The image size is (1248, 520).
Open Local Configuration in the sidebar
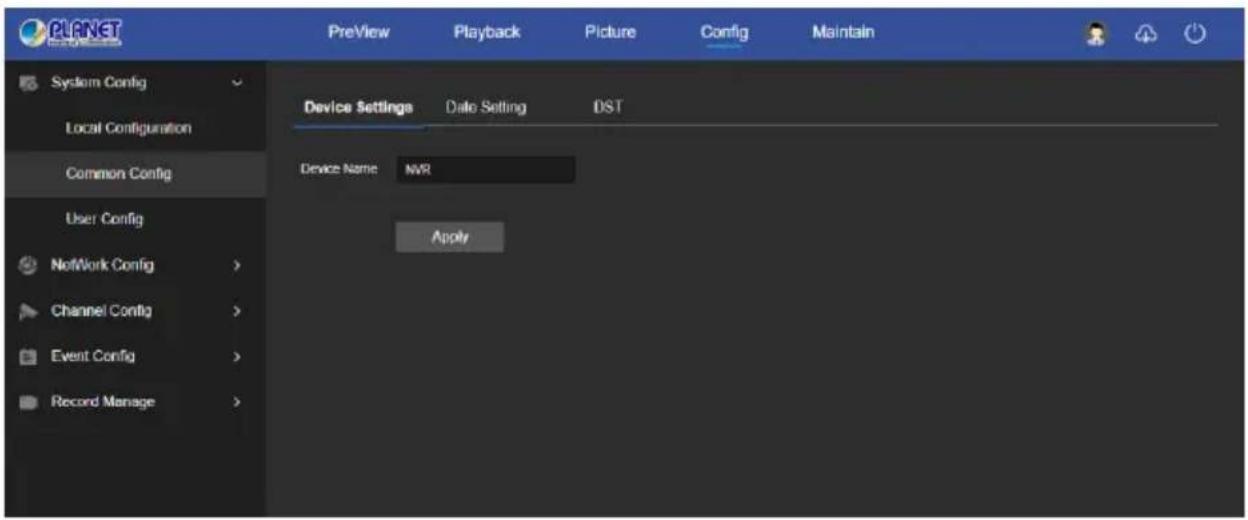129,129
